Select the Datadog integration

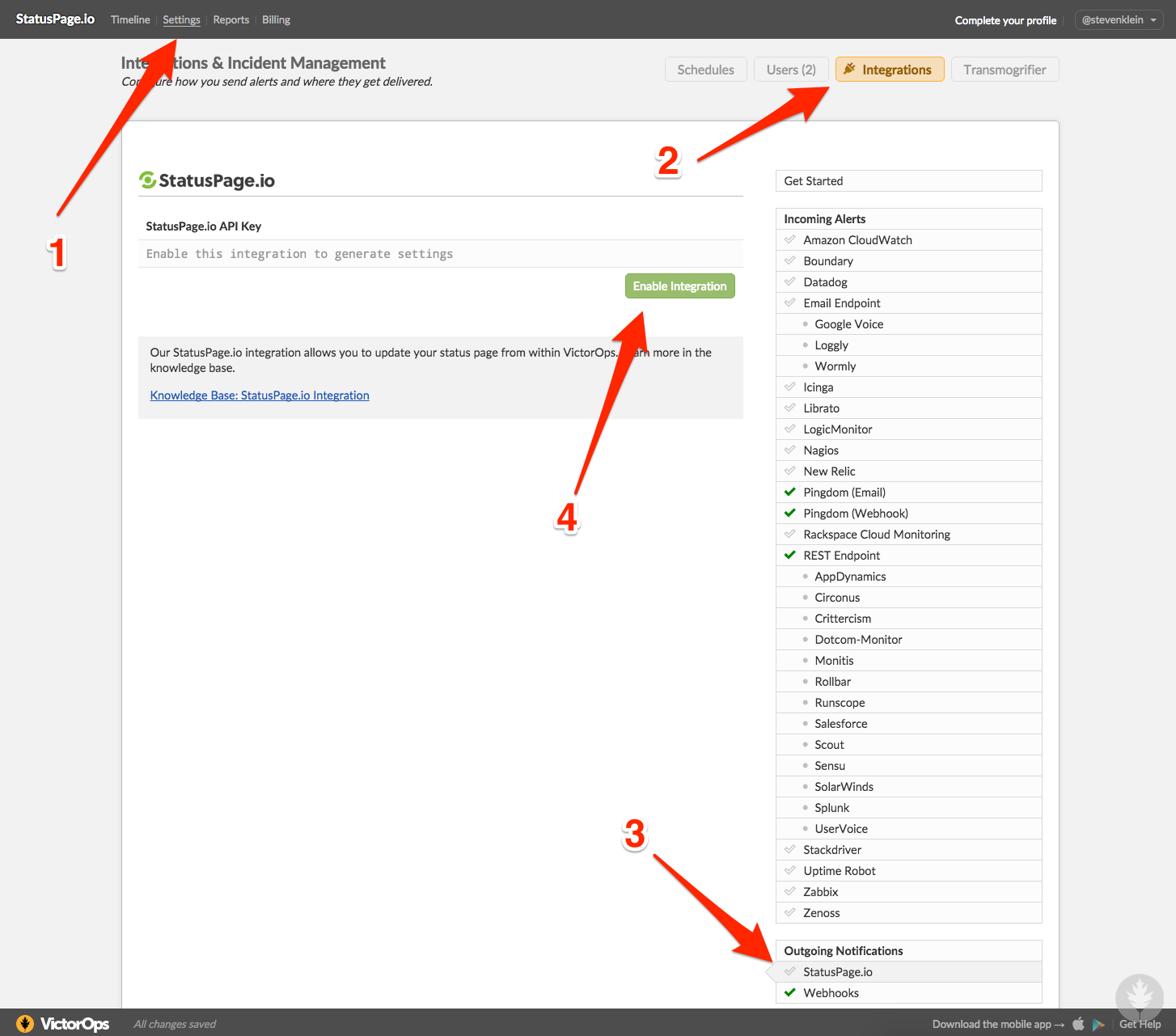point(908,282)
